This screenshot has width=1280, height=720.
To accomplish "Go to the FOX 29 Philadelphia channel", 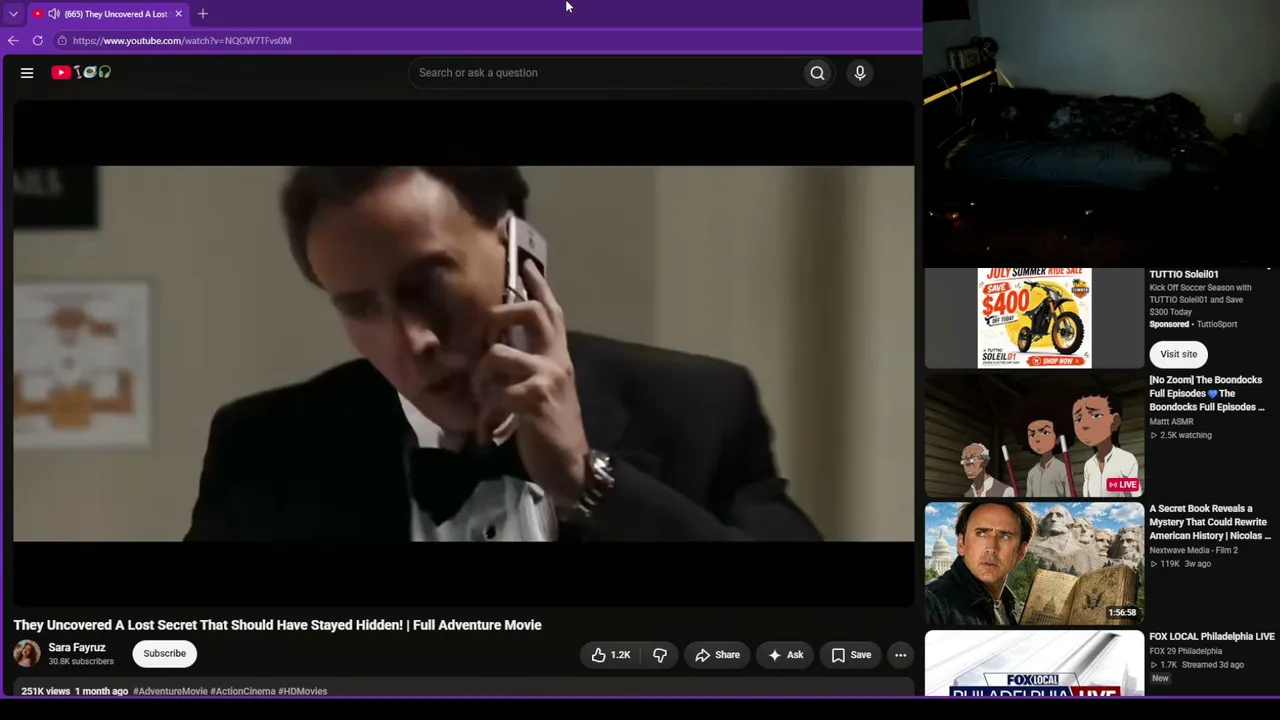I will click(x=1185, y=651).
